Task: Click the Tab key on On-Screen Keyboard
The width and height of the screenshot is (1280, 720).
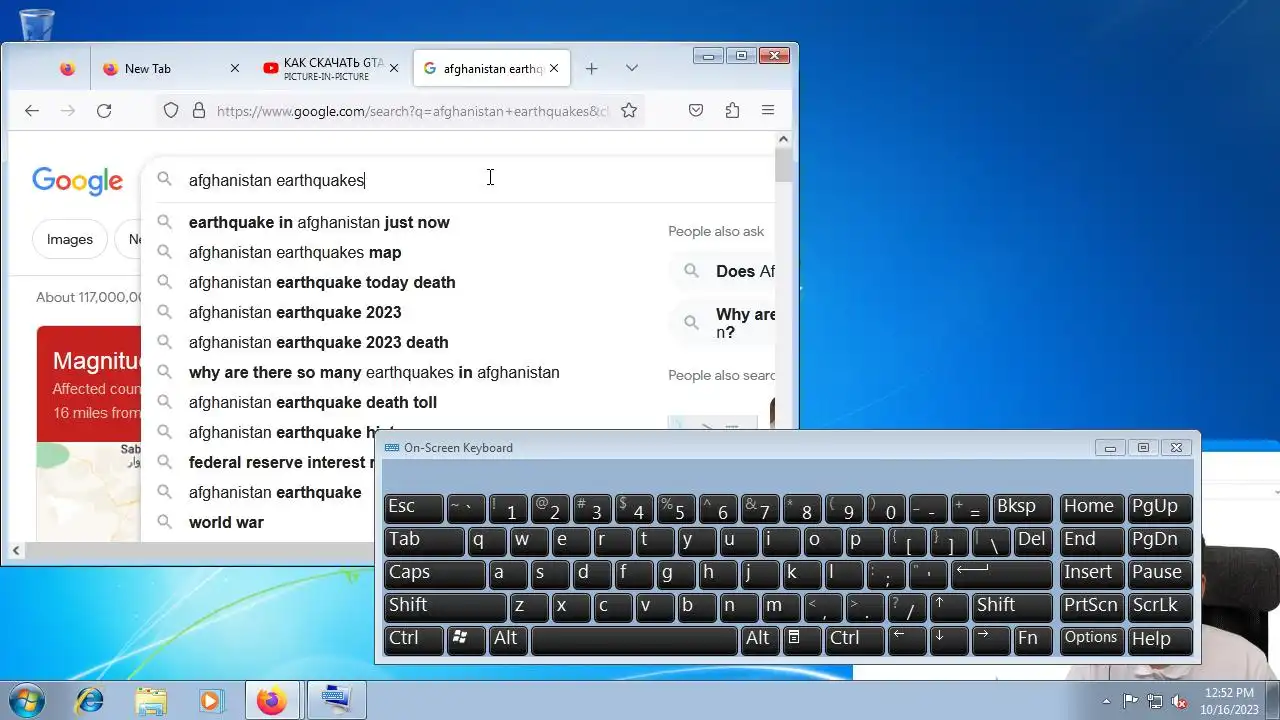Action: (424, 540)
